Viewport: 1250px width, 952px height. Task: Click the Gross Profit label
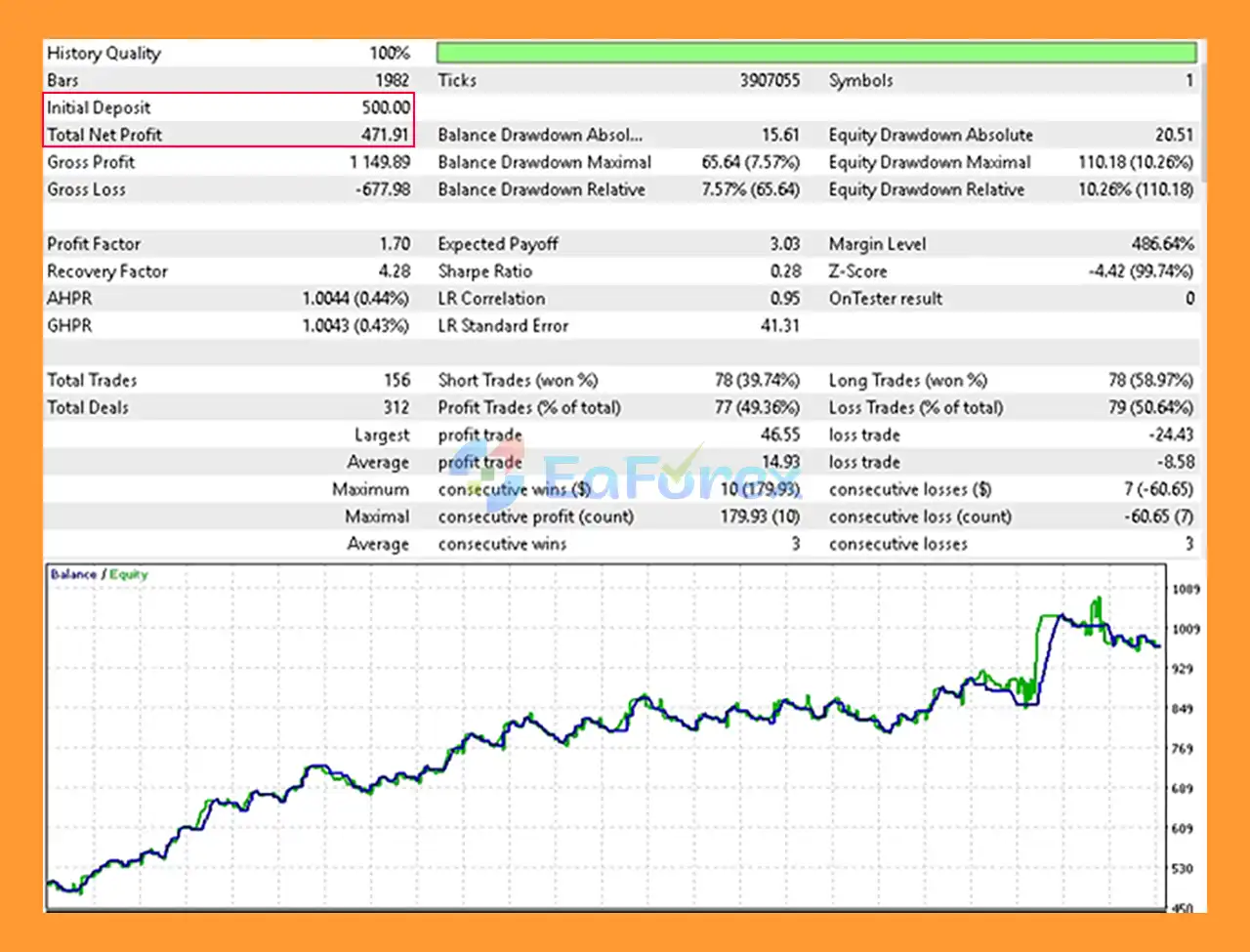91,162
